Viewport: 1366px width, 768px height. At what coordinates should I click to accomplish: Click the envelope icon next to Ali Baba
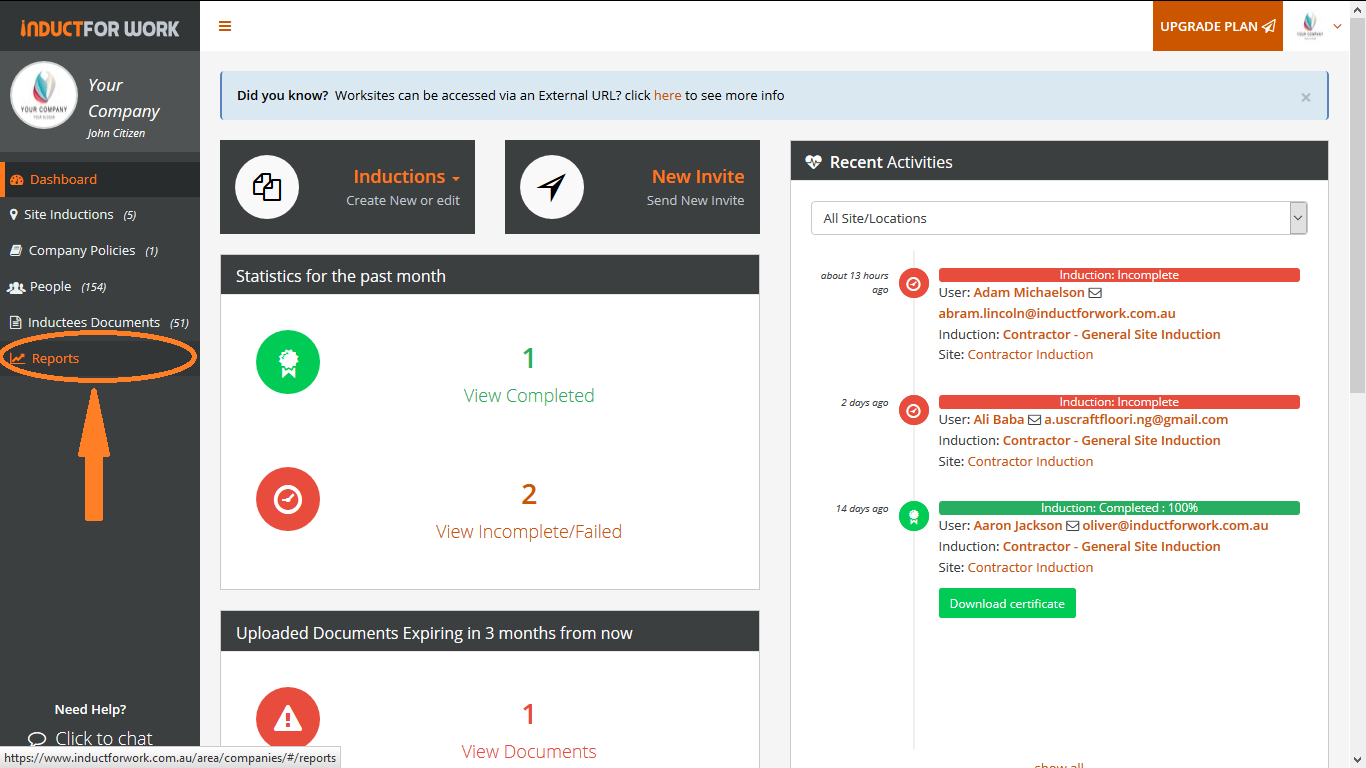[x=1035, y=420]
